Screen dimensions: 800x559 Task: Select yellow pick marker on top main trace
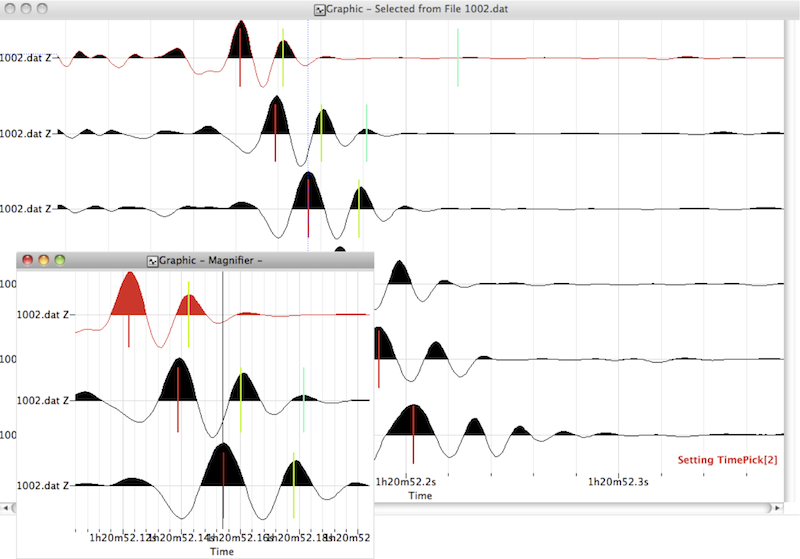282,60
